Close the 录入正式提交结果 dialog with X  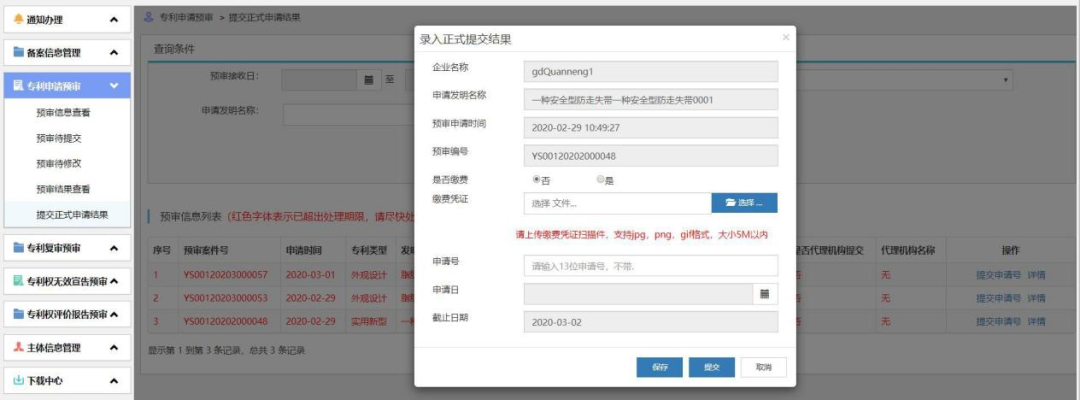point(785,37)
